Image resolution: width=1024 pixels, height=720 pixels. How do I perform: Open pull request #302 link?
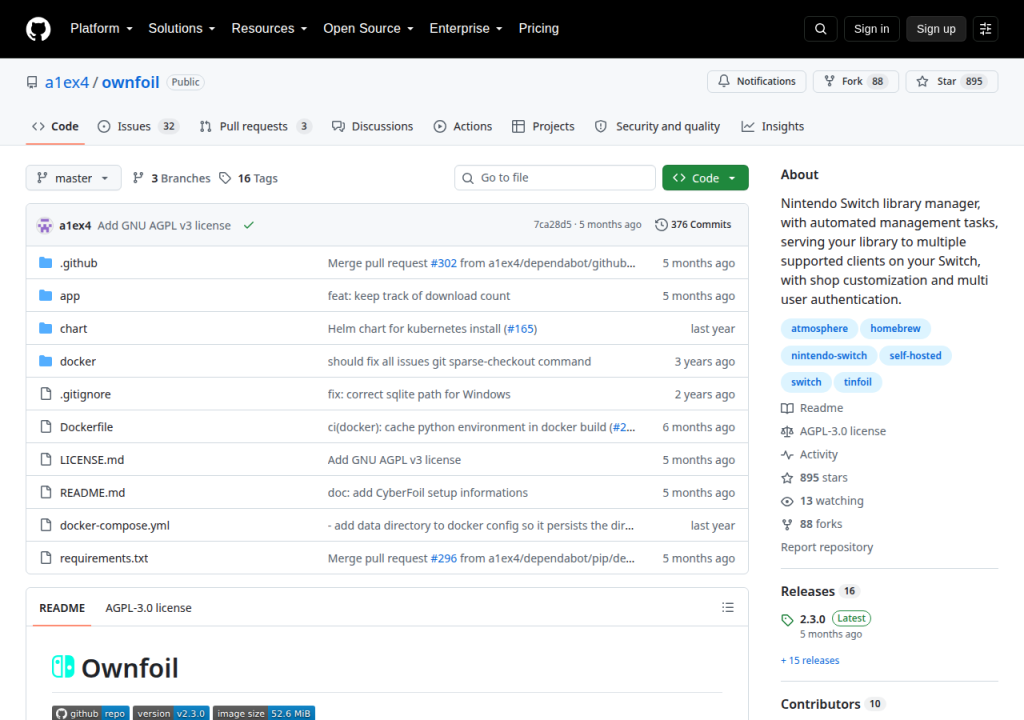(443, 263)
